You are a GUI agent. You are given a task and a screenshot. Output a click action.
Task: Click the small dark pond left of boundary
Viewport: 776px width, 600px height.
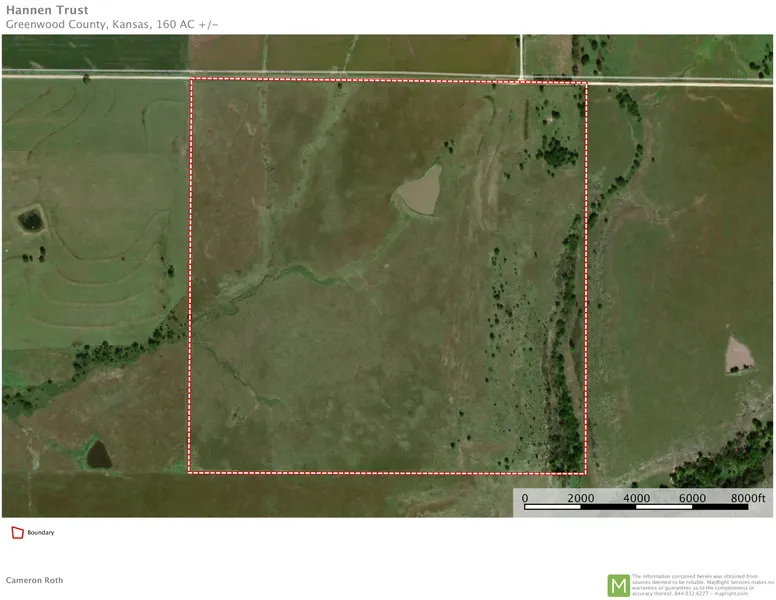(x=30, y=218)
